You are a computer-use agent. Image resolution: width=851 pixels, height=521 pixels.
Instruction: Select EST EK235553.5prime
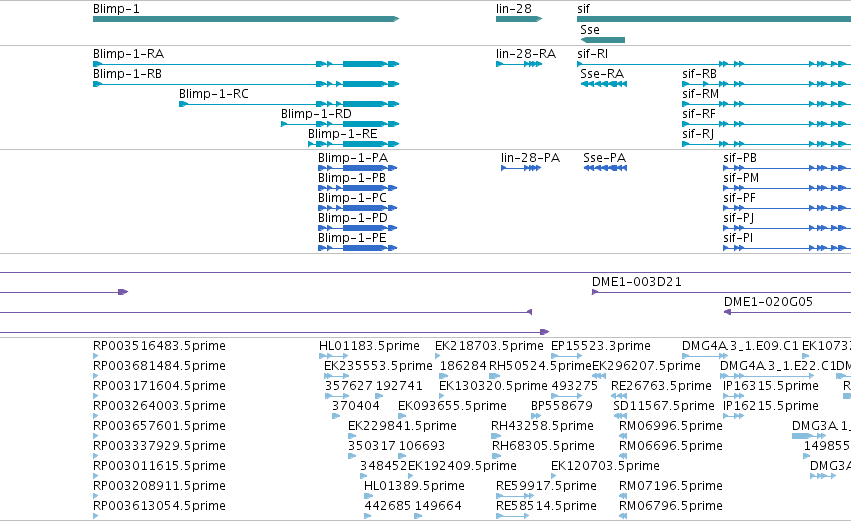(x=378, y=366)
